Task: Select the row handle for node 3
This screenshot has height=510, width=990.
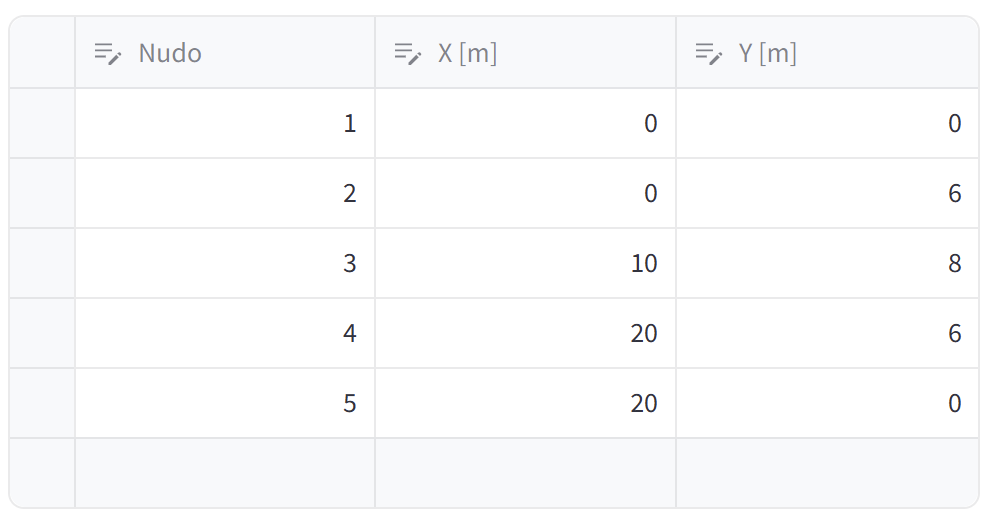Action: pyautogui.click(x=42, y=263)
